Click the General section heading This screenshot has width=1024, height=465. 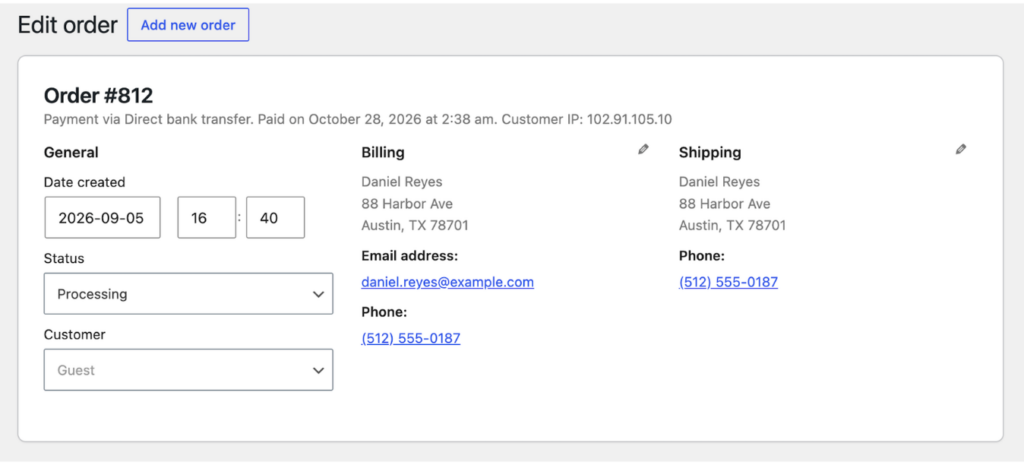(71, 152)
